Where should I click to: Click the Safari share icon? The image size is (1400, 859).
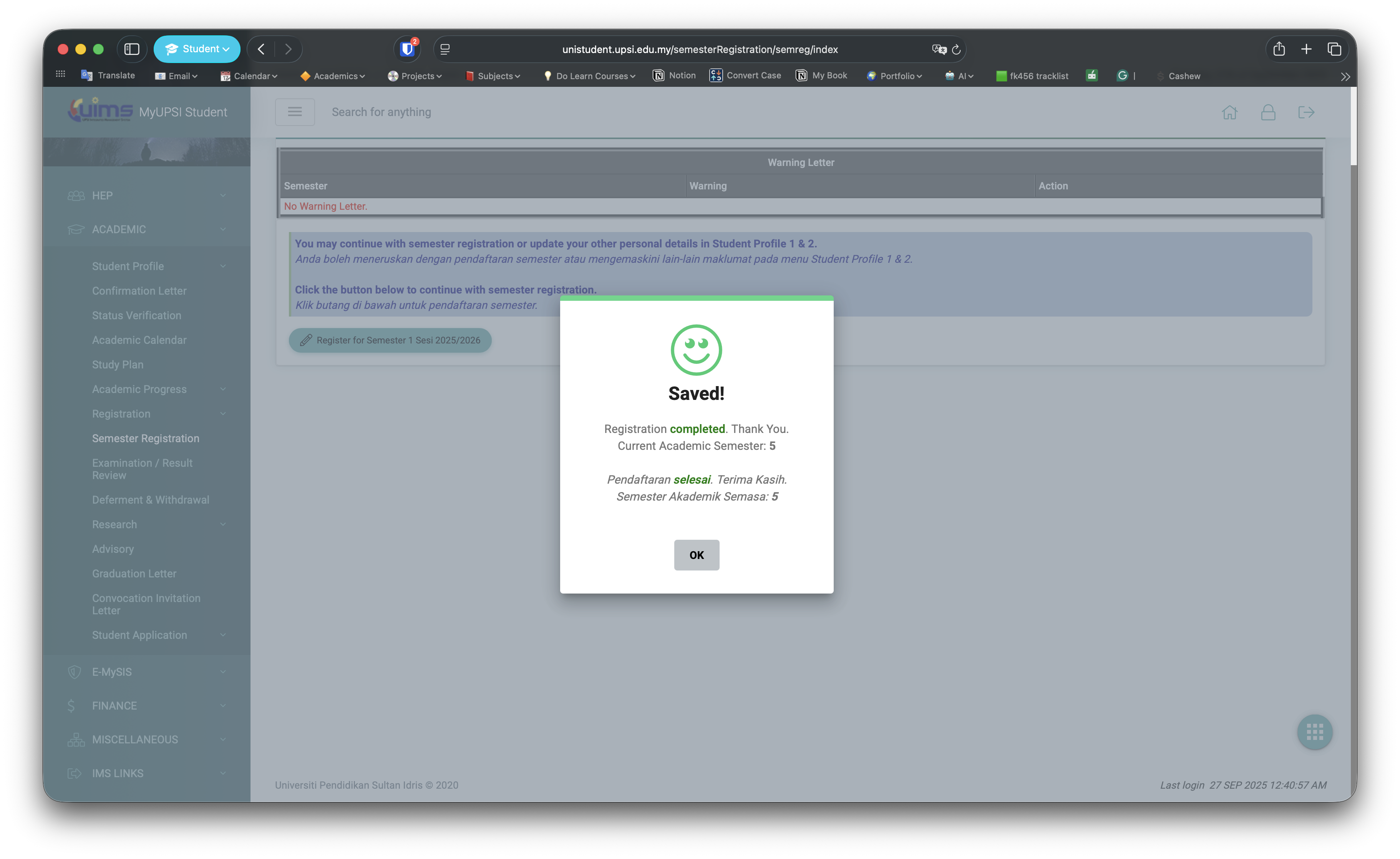pos(1279,50)
